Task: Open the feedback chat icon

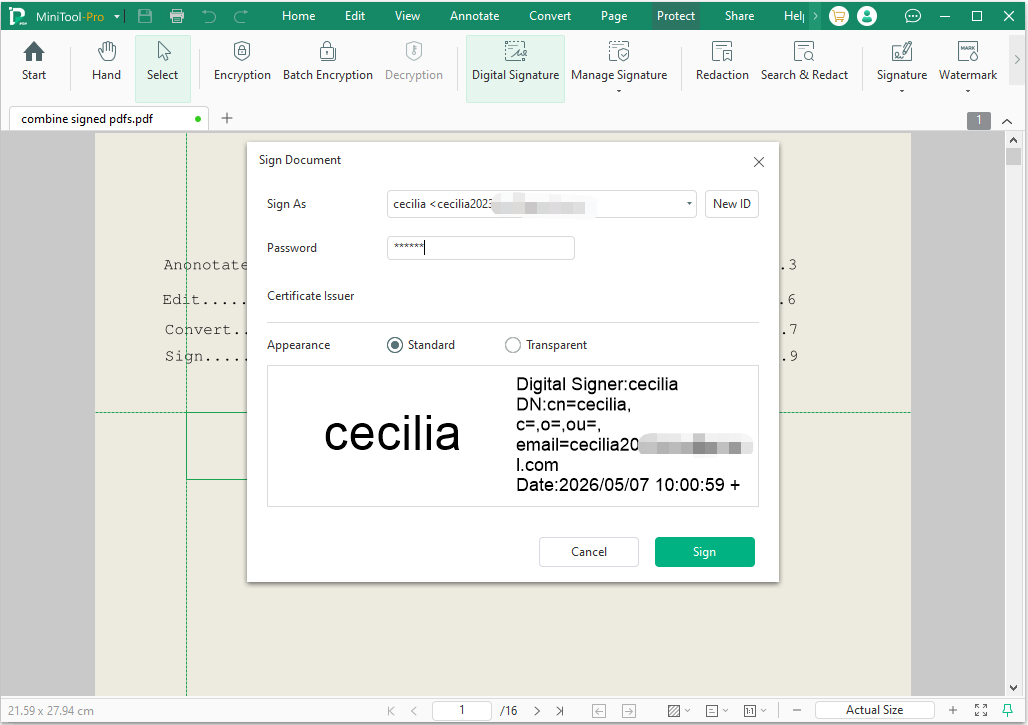Action: [x=913, y=16]
